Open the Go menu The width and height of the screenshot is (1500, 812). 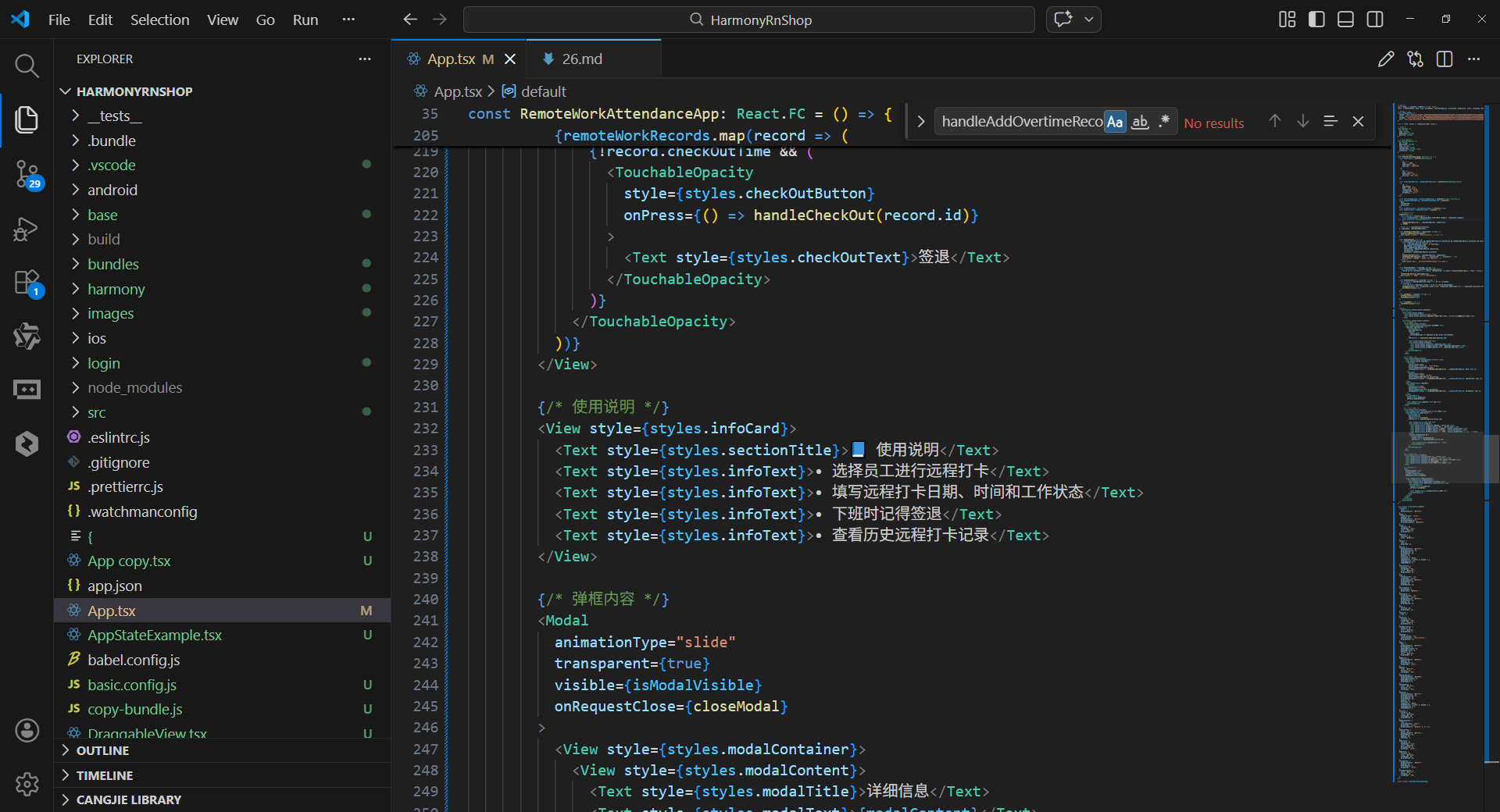click(x=266, y=20)
